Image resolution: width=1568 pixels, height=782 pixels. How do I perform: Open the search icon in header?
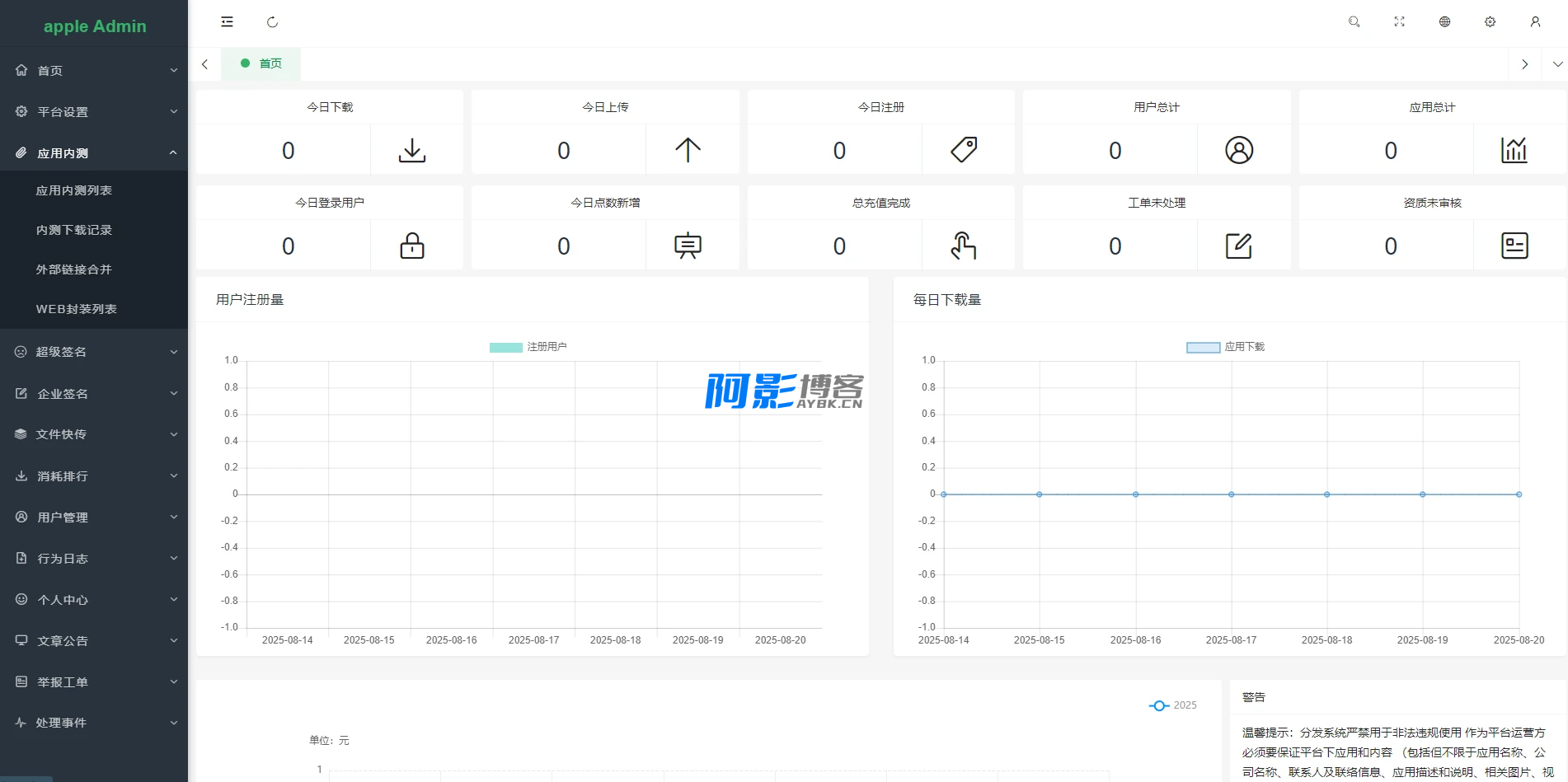point(1354,22)
